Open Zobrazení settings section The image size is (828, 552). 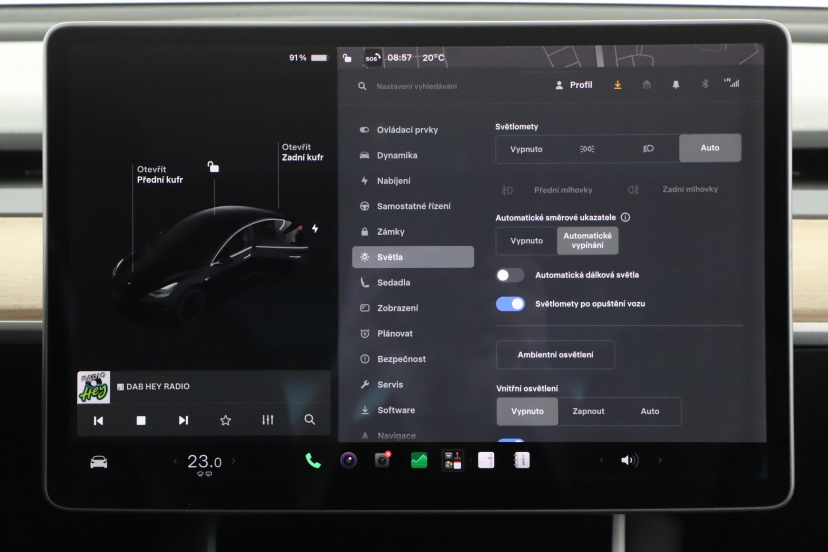pyautogui.click(x=413, y=308)
